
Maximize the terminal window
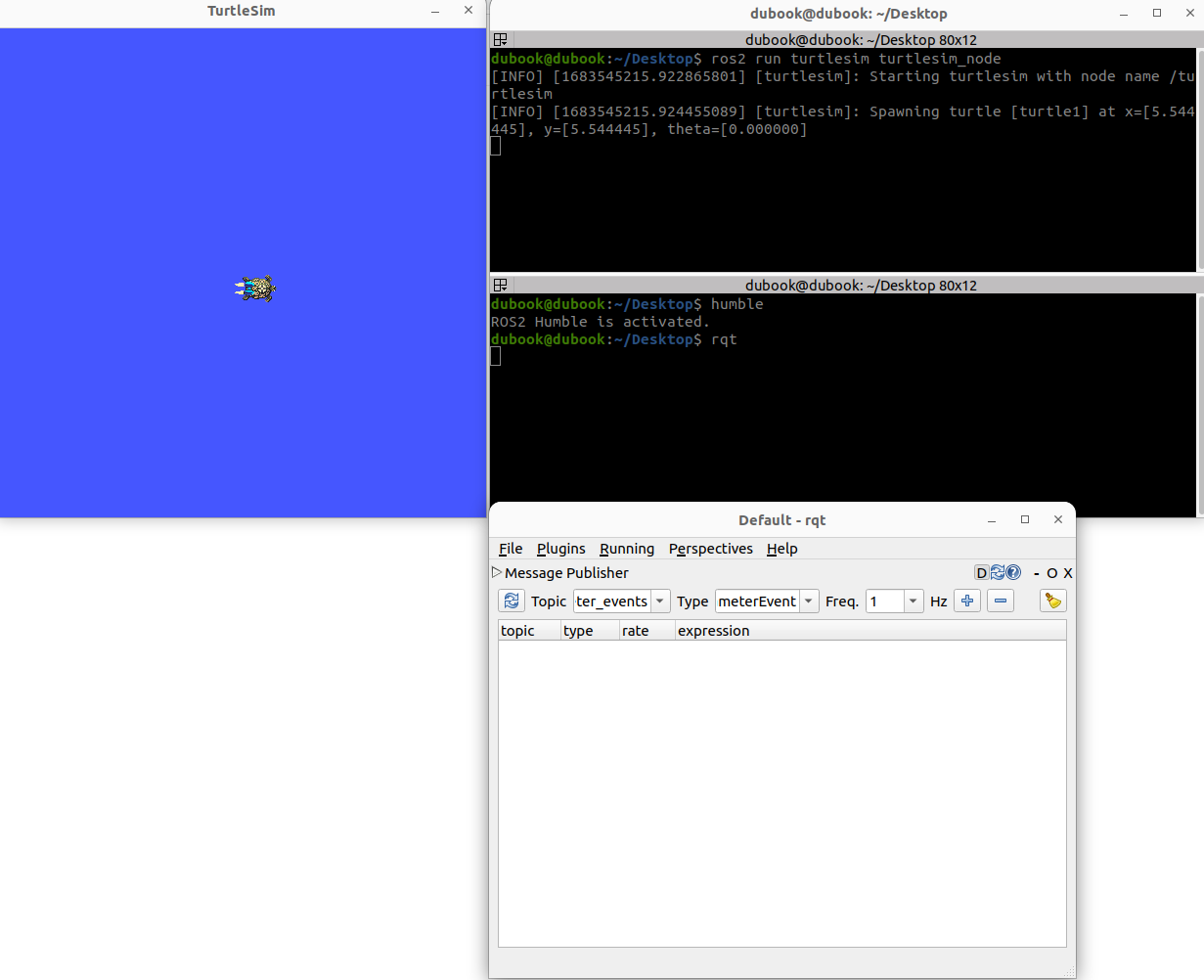(x=1157, y=13)
